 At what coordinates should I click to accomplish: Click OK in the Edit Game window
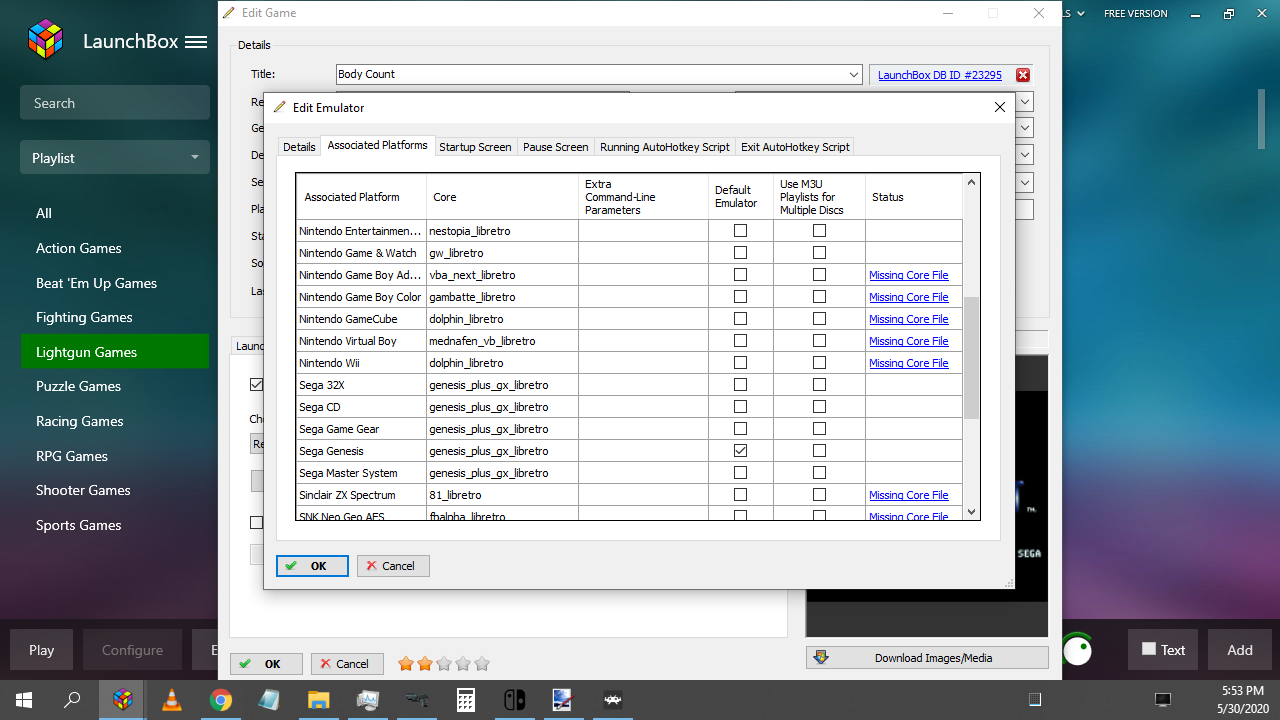click(x=267, y=664)
